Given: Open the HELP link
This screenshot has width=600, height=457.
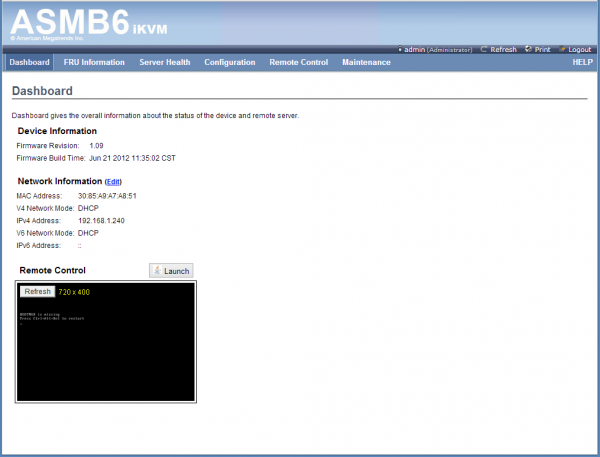Looking at the screenshot, I should coord(582,62).
